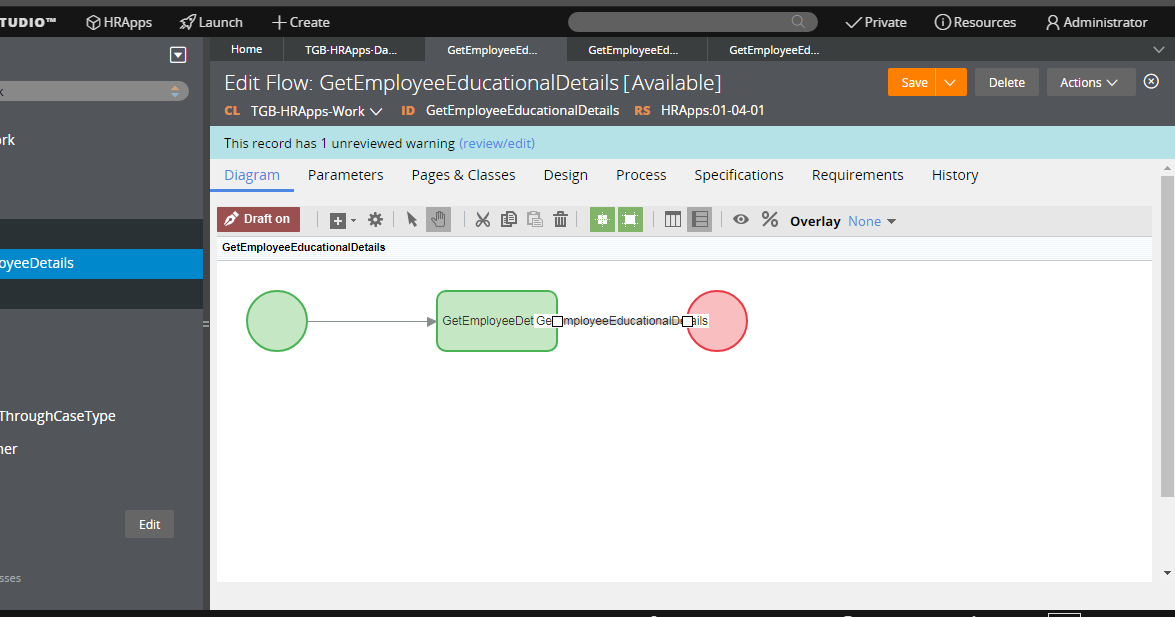Open the add shape dropdown arrow
Screen dimensions: 1175x617
pos(349,219)
